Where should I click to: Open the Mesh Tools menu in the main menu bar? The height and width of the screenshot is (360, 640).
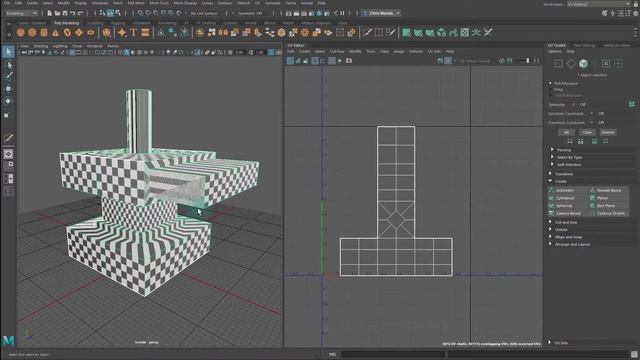[159, 3]
